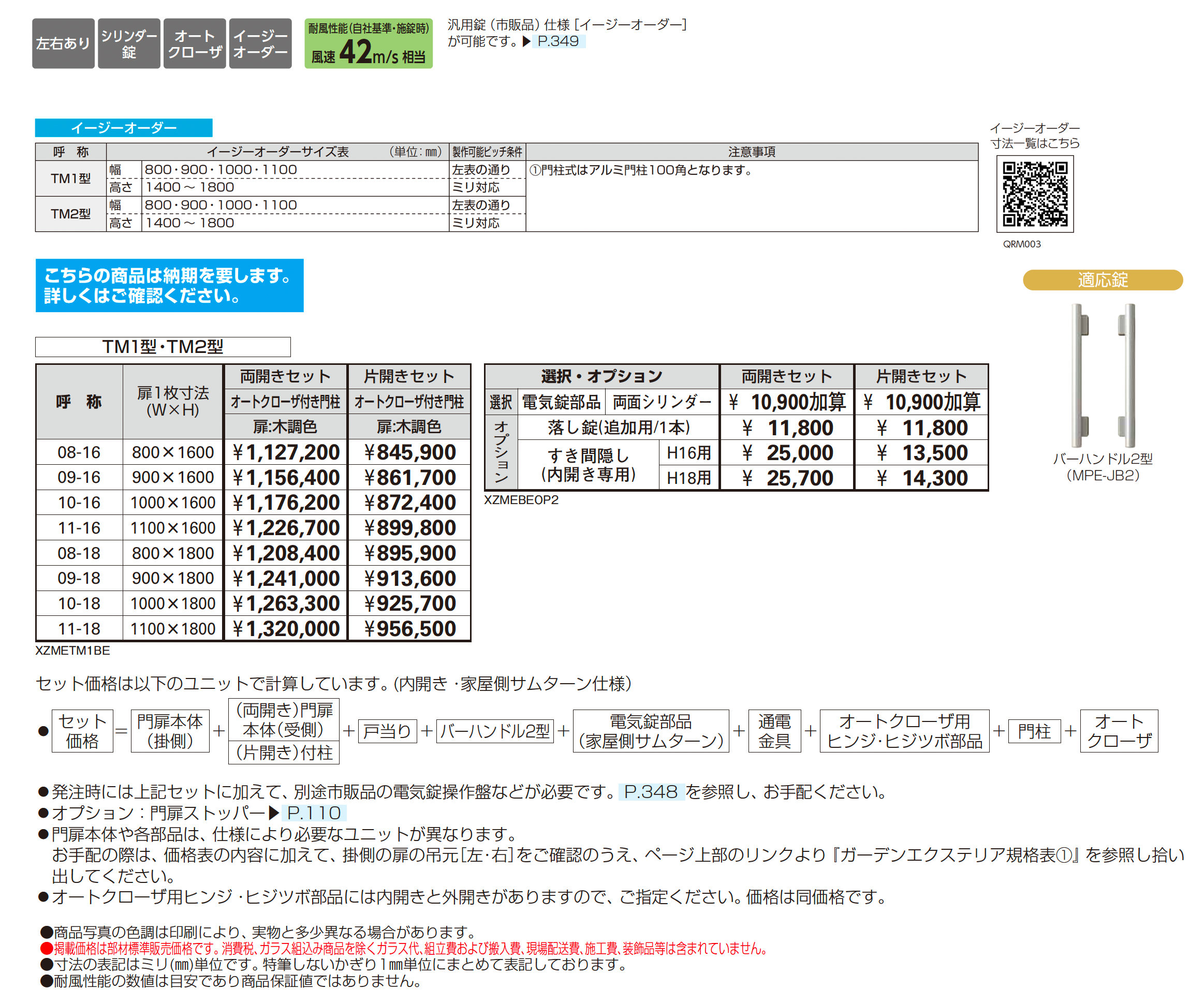Open the P.349 page link
This screenshot has height=1003, width=1204.
(559, 41)
